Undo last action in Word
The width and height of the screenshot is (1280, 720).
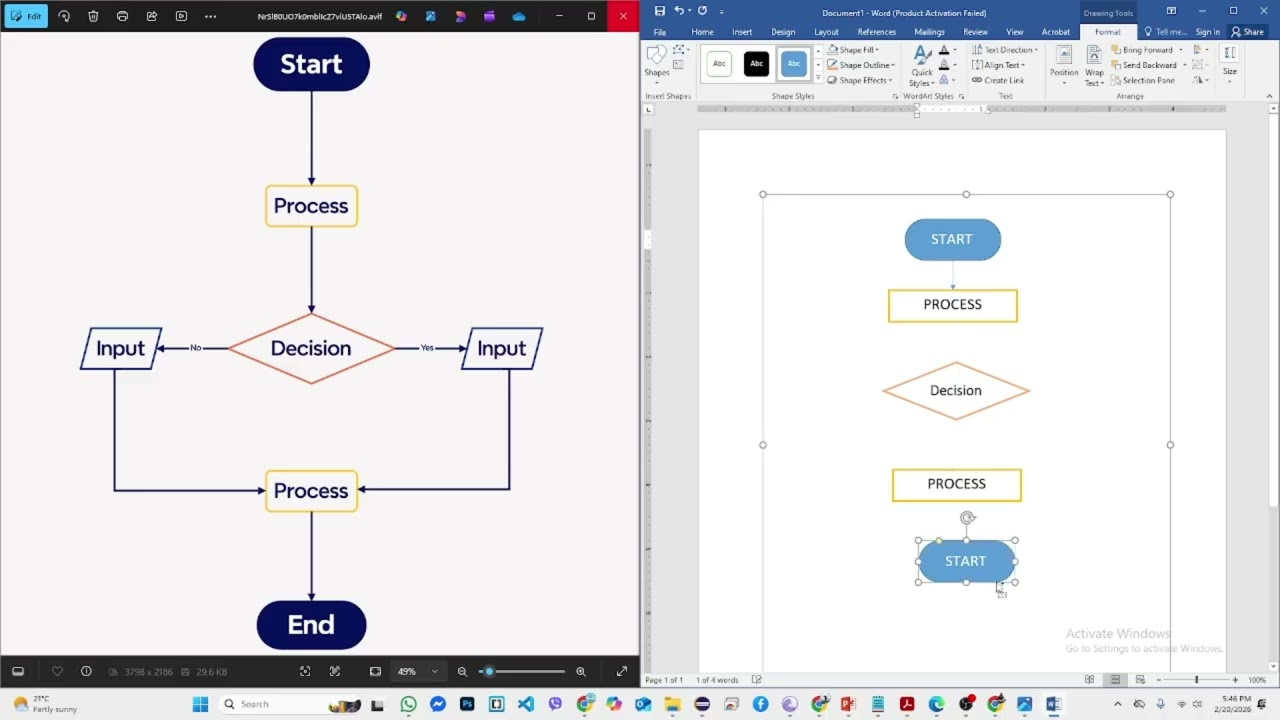click(x=679, y=11)
